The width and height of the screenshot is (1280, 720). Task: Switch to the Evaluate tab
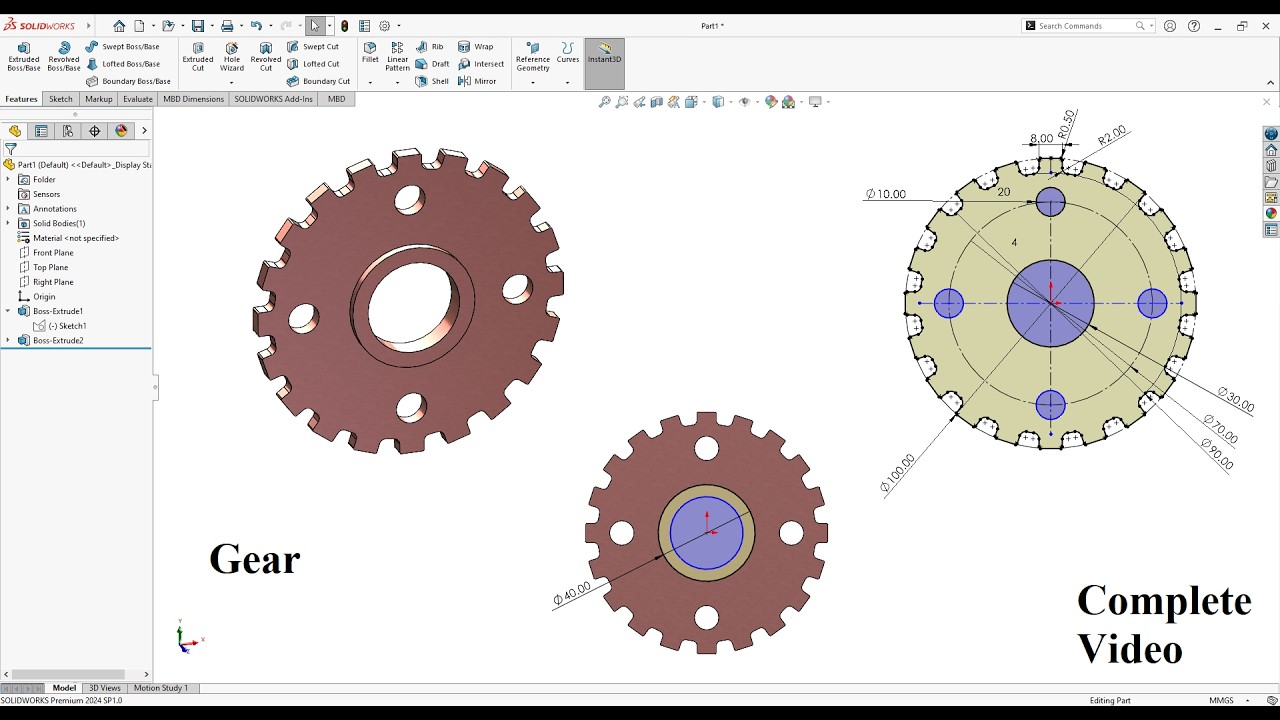point(138,99)
